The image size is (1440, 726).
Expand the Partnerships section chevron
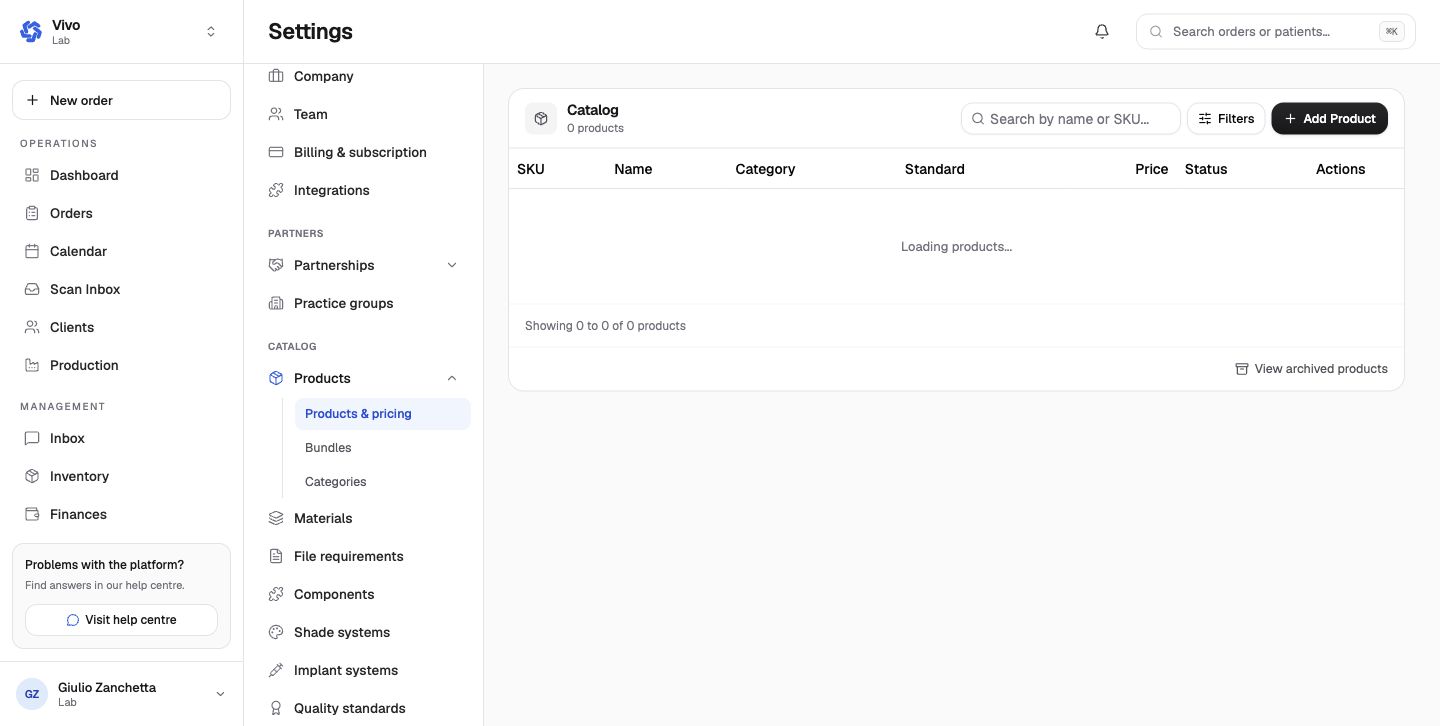[x=452, y=265]
